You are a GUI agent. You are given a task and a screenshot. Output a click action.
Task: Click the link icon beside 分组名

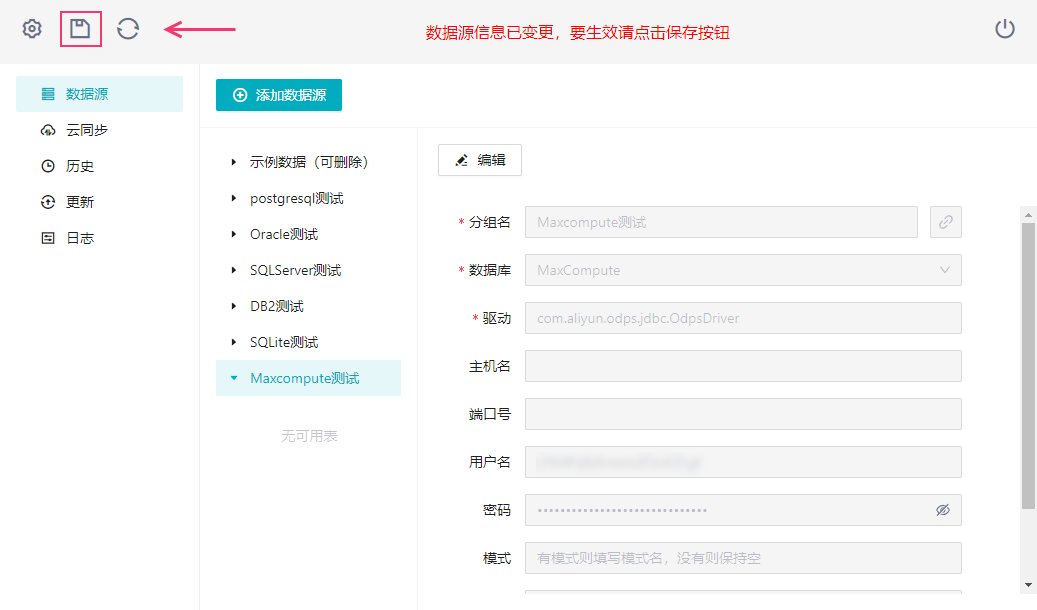click(x=946, y=222)
